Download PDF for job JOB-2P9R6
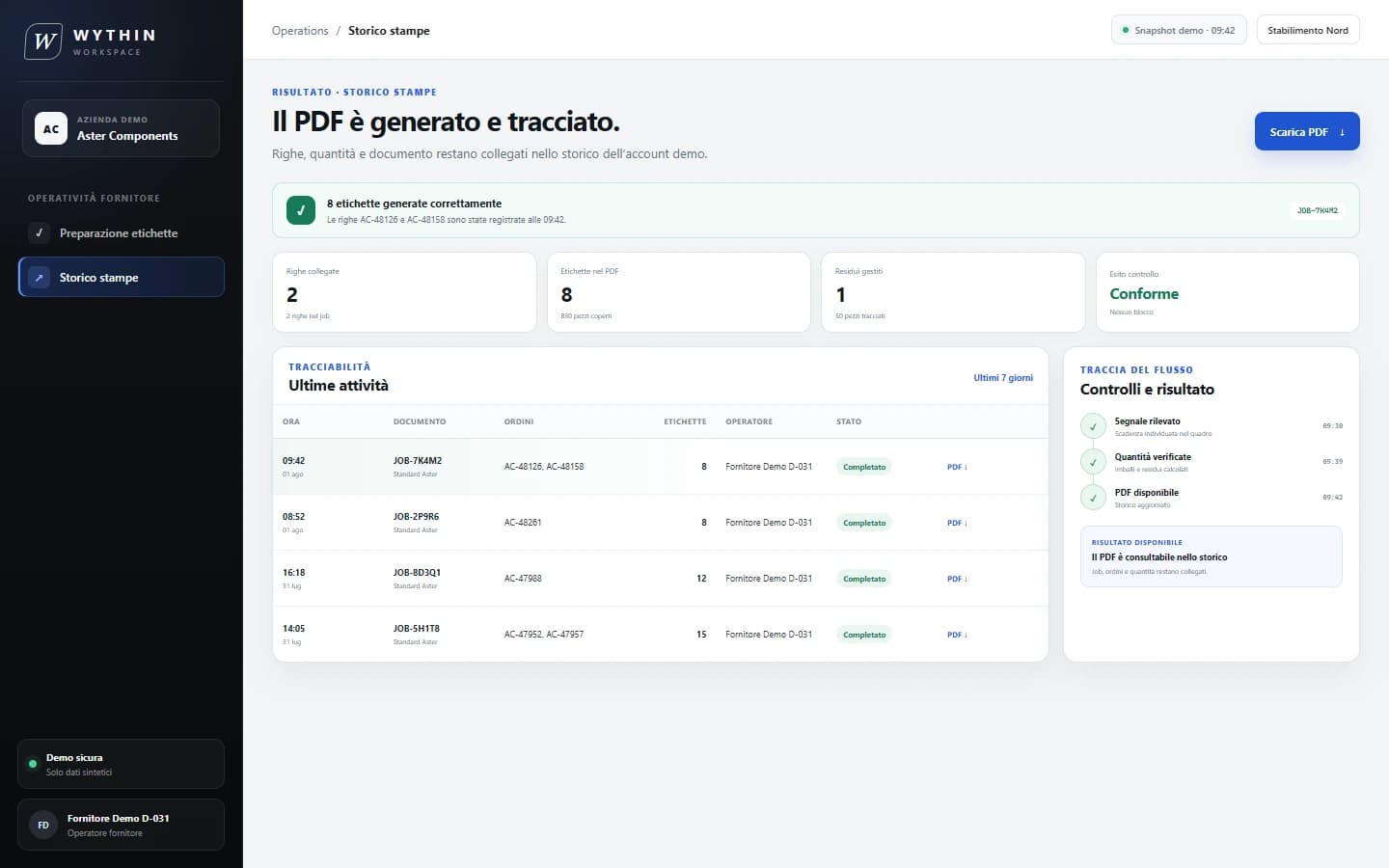 [x=957, y=523]
